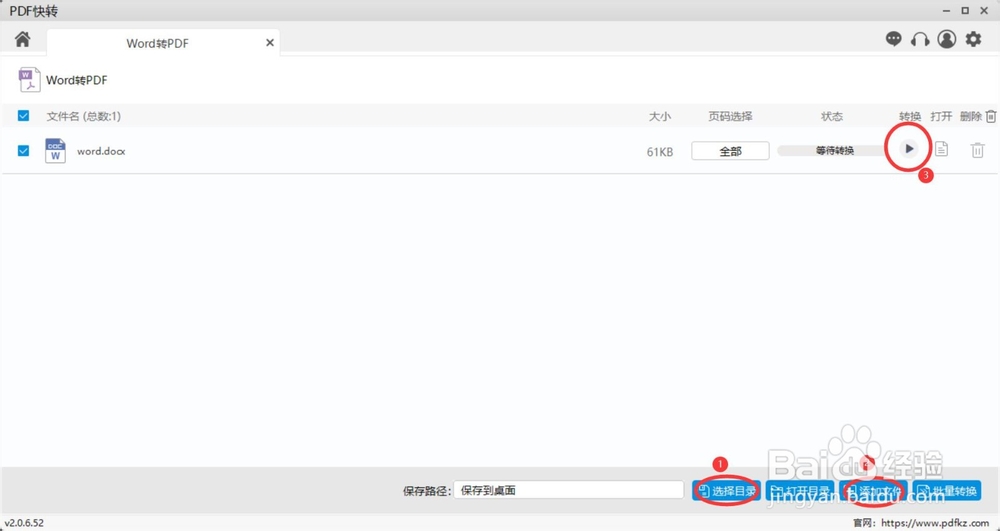Screen dimensions: 1000x531
Task: Open the user account icon
Action: (x=946, y=40)
